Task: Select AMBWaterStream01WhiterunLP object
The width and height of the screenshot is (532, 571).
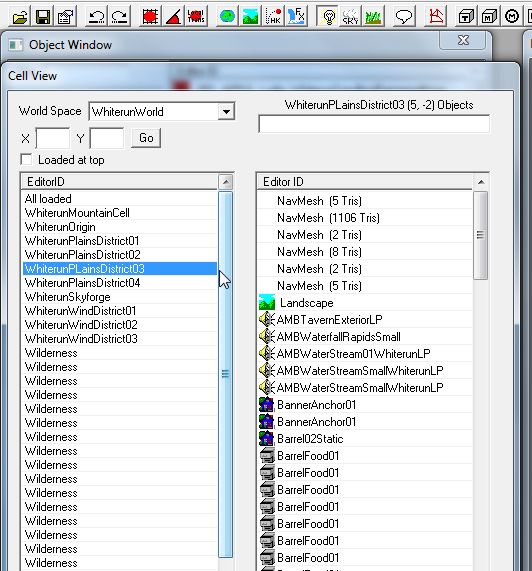Action: pyautogui.click(x=365, y=354)
